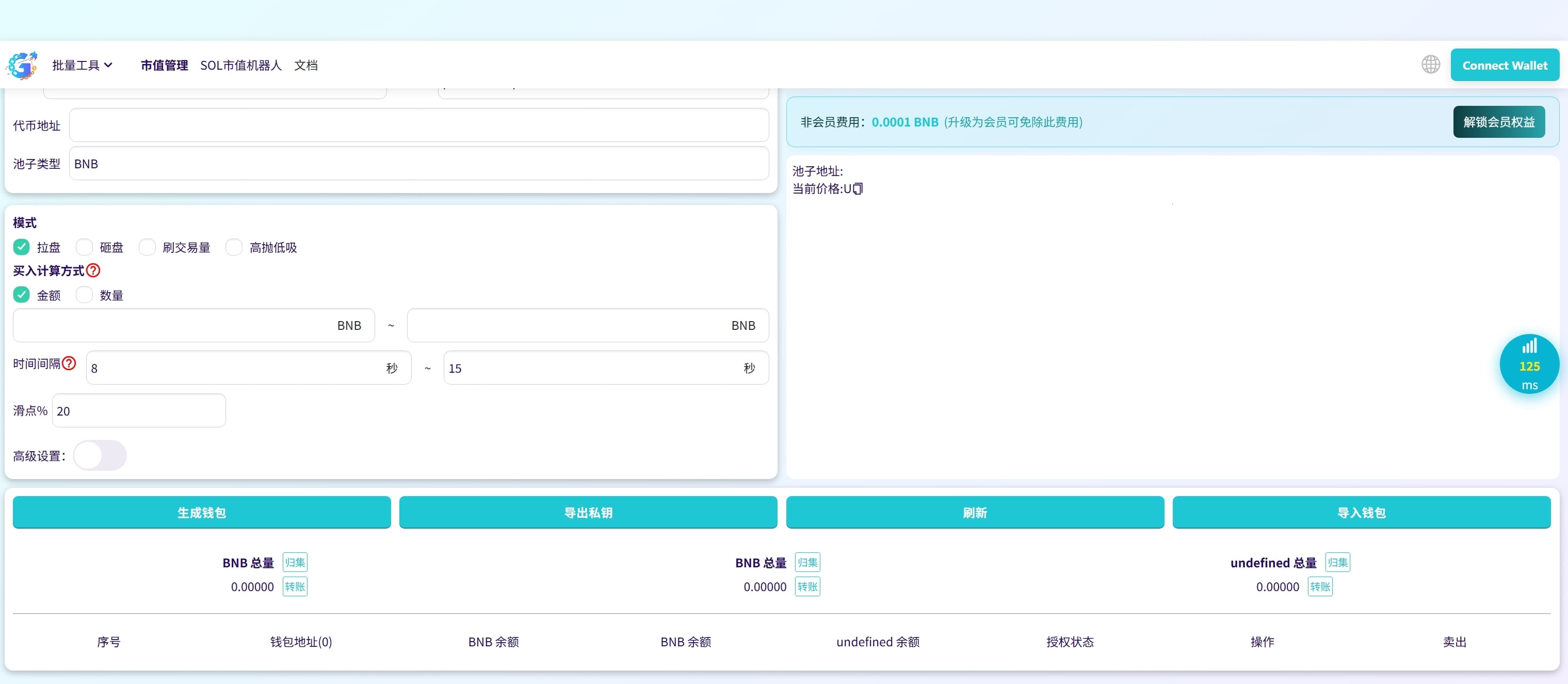This screenshot has height=684, width=1568.
Task: Check the 刷交易量 mode option
Action: pyautogui.click(x=147, y=247)
